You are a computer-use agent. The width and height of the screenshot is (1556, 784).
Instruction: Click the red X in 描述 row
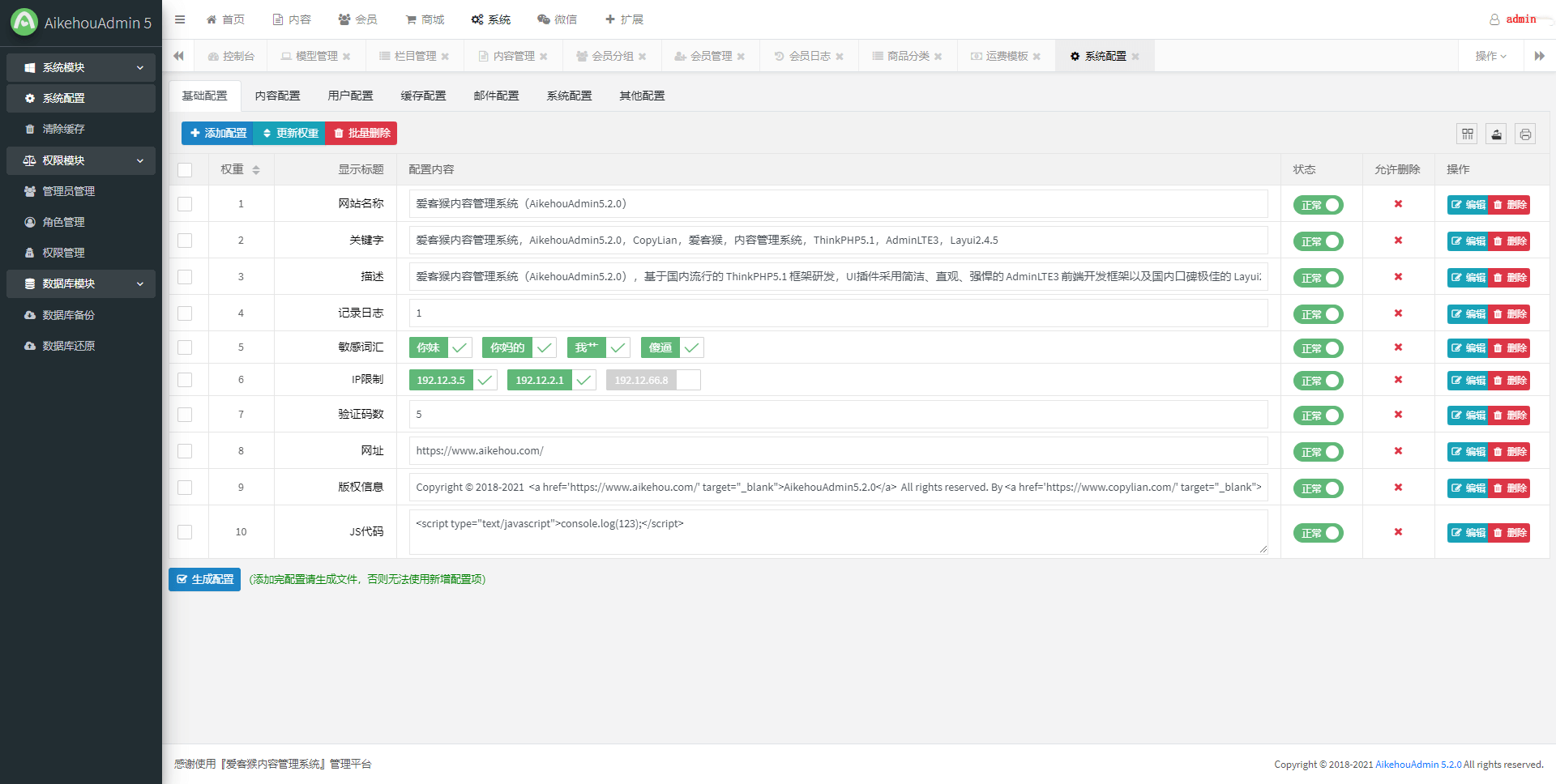[1398, 277]
